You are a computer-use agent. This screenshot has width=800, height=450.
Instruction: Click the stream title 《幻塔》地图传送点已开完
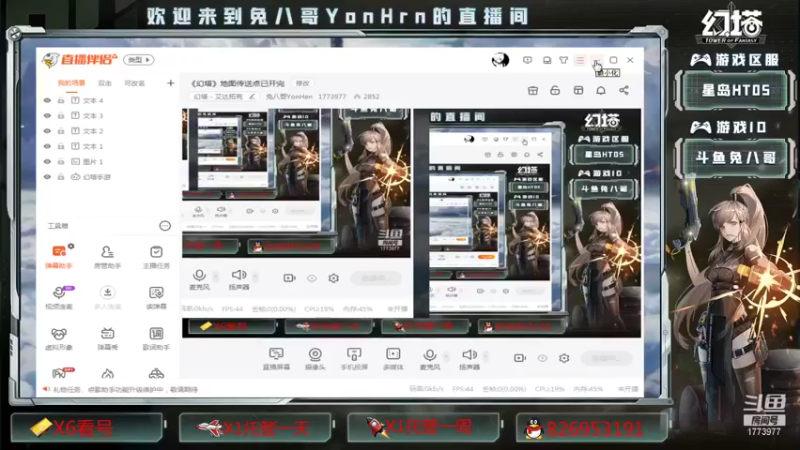pos(238,83)
